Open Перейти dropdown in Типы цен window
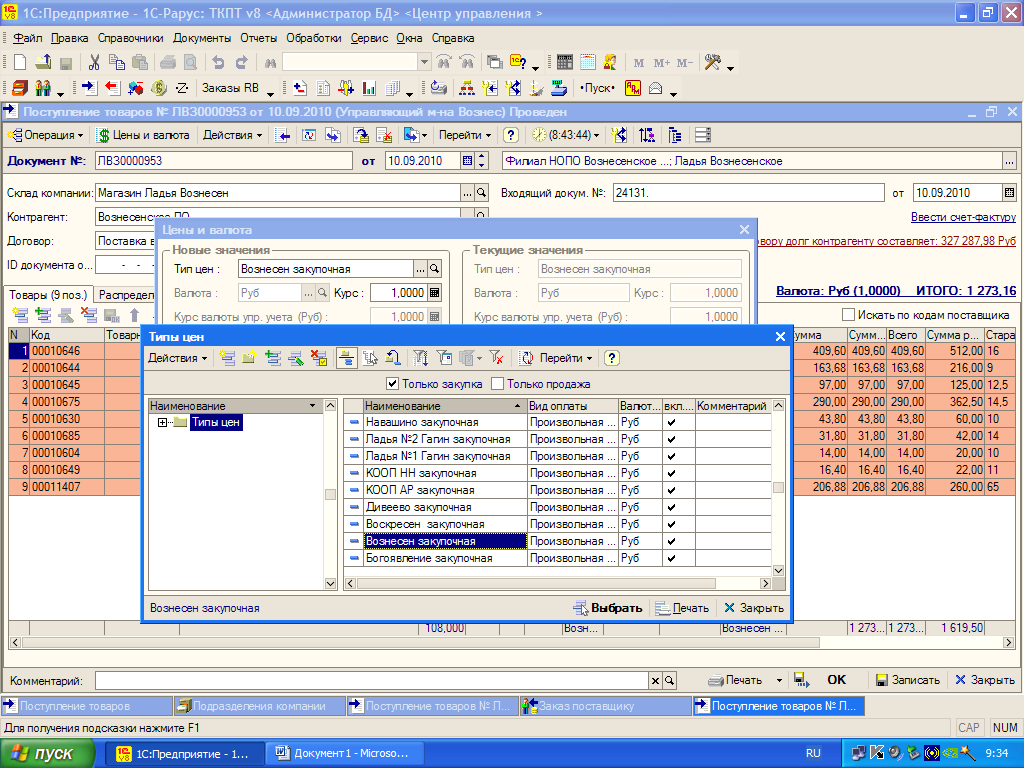This screenshot has height=768, width=1024. [566, 358]
